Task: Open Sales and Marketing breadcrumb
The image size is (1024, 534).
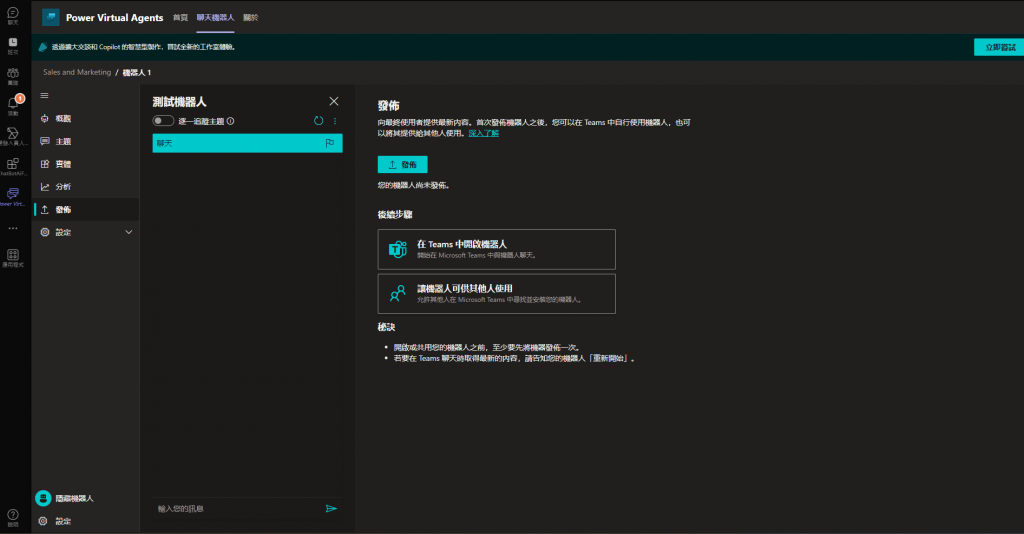Action: [77, 72]
